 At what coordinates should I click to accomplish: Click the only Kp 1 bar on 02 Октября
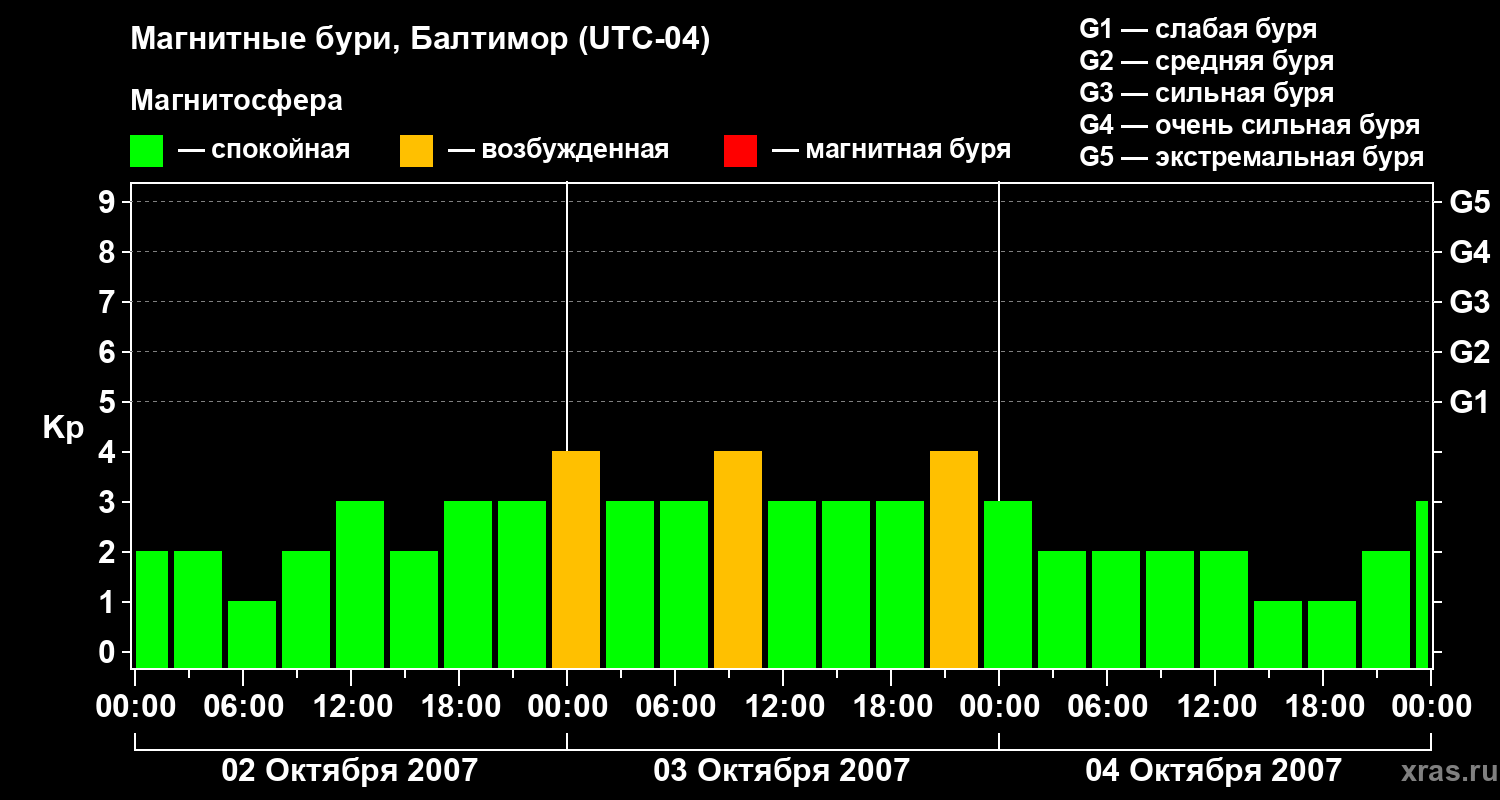click(x=252, y=634)
